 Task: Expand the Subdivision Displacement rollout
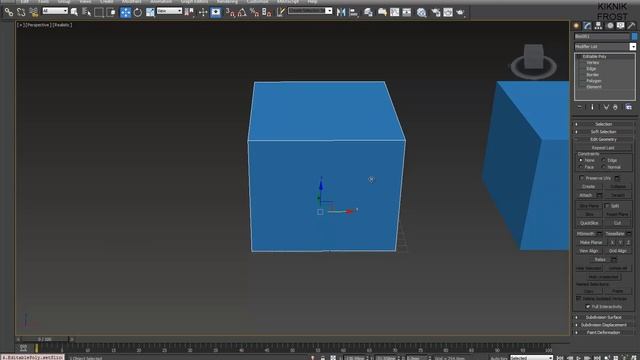603,325
